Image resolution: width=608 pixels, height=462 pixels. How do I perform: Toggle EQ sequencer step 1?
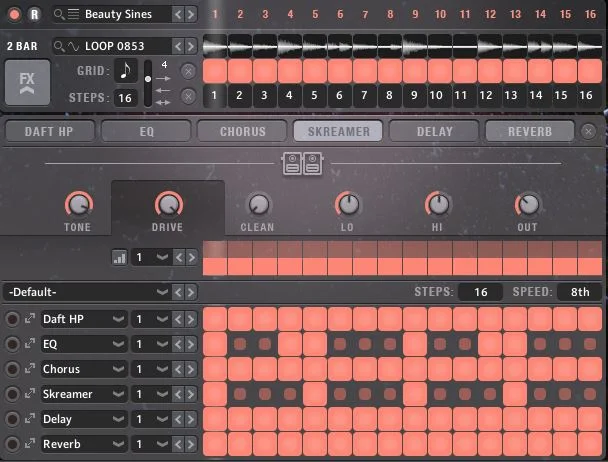coord(215,344)
